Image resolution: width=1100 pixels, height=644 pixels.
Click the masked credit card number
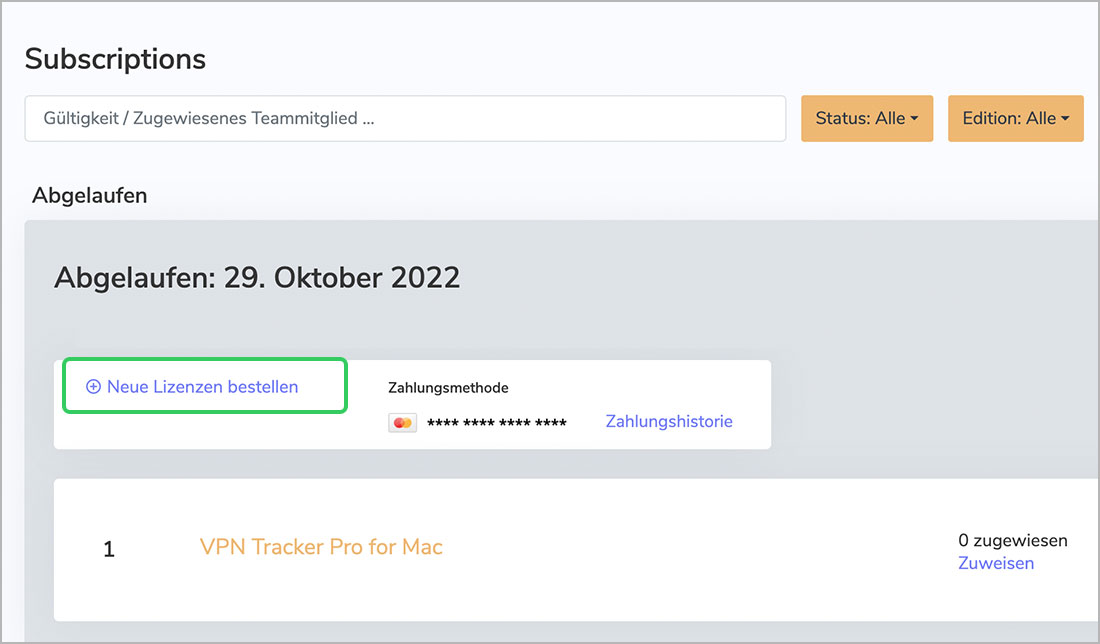coord(496,423)
